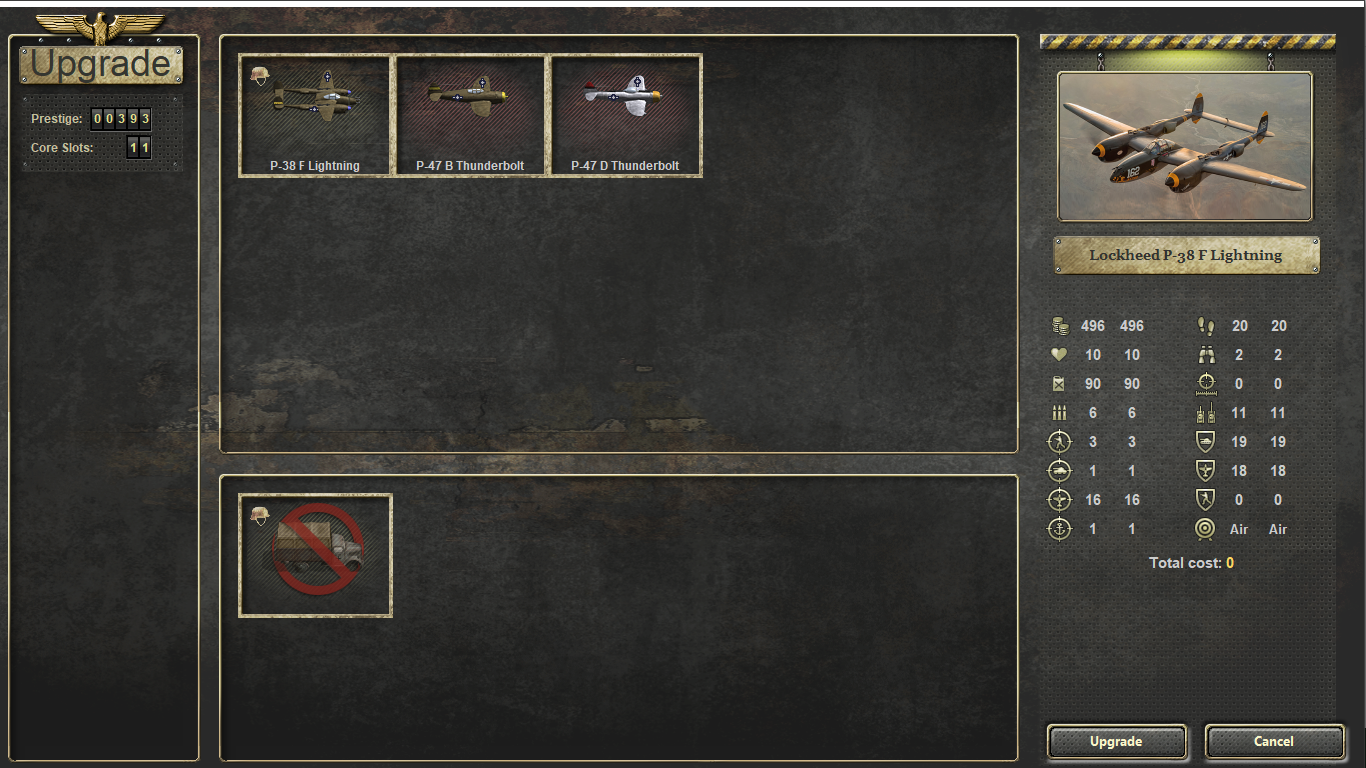Click the Upgrade confirm button
This screenshot has width=1366, height=768.
(1116, 742)
